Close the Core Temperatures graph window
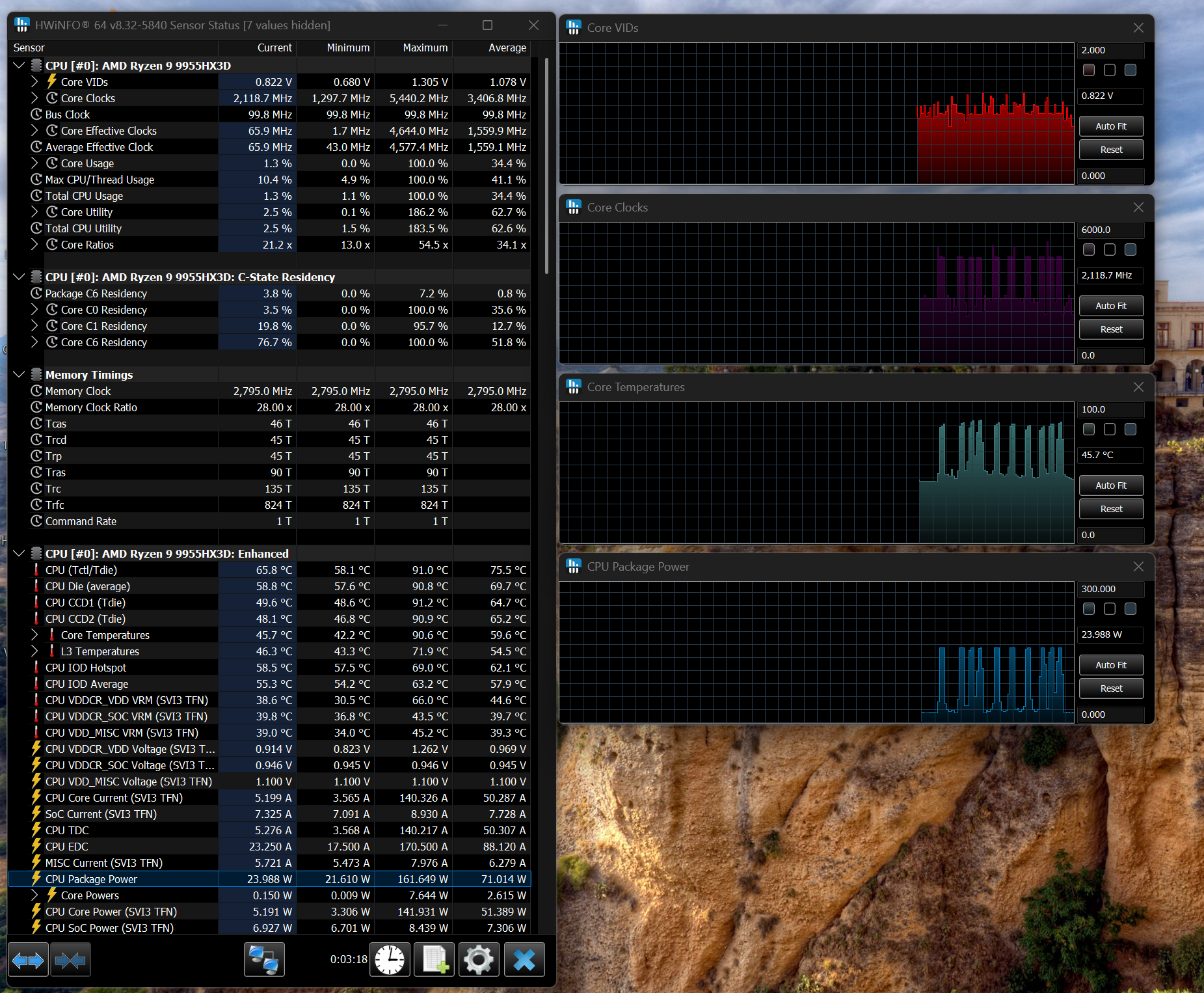Viewport: 1204px width, 993px height. click(1138, 387)
